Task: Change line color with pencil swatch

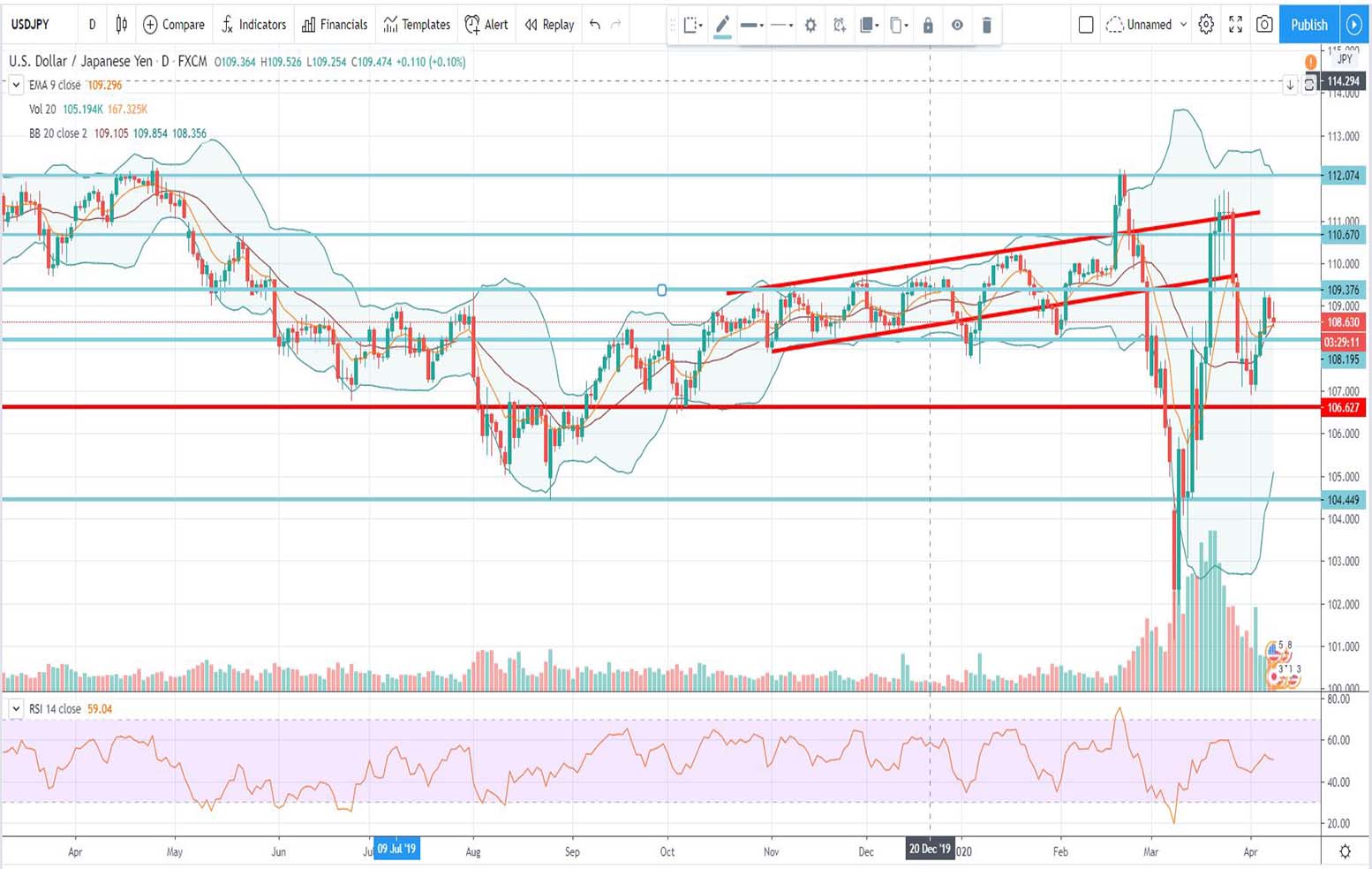Action: [x=722, y=26]
